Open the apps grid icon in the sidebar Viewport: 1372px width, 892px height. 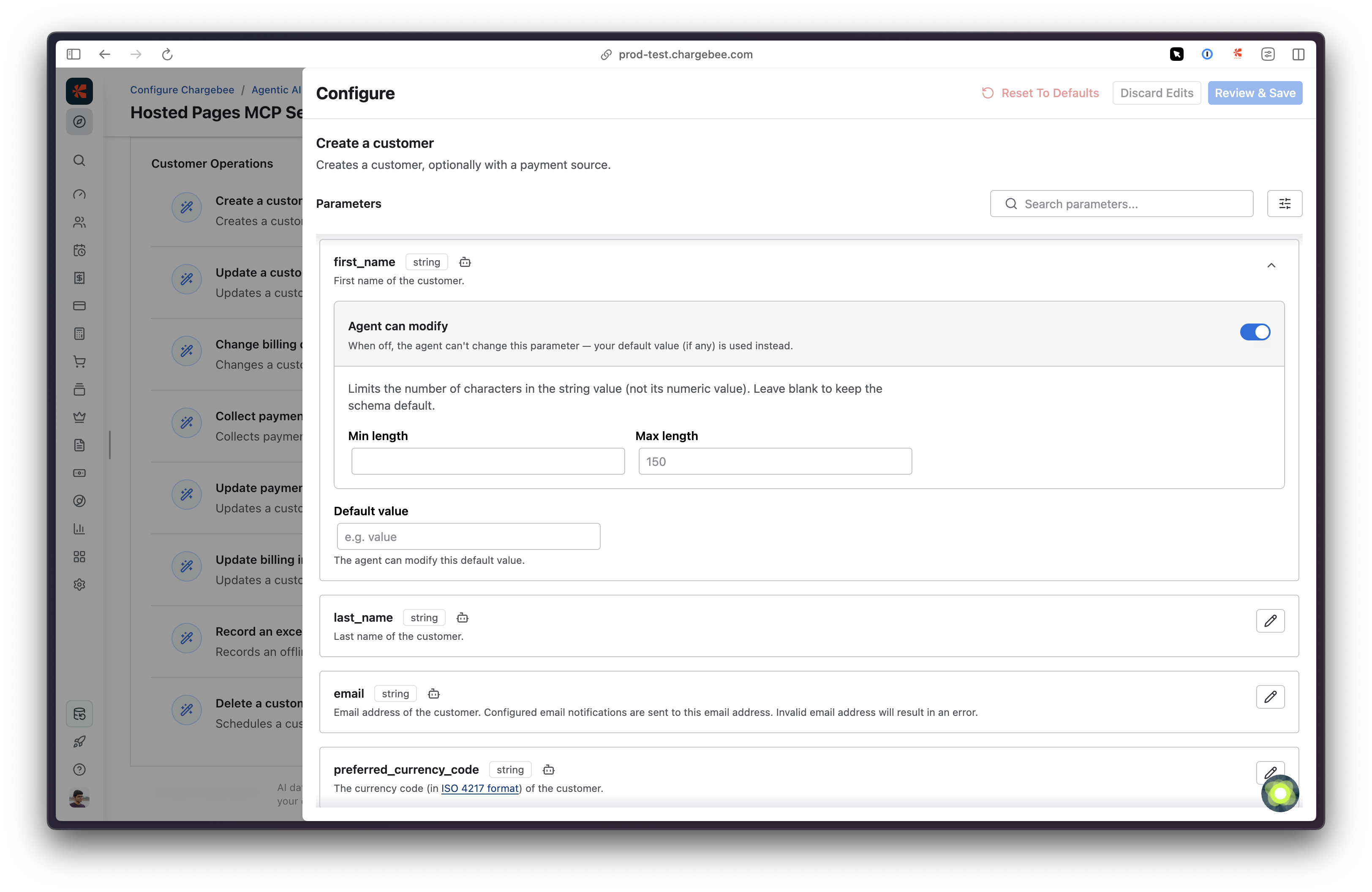(79, 557)
